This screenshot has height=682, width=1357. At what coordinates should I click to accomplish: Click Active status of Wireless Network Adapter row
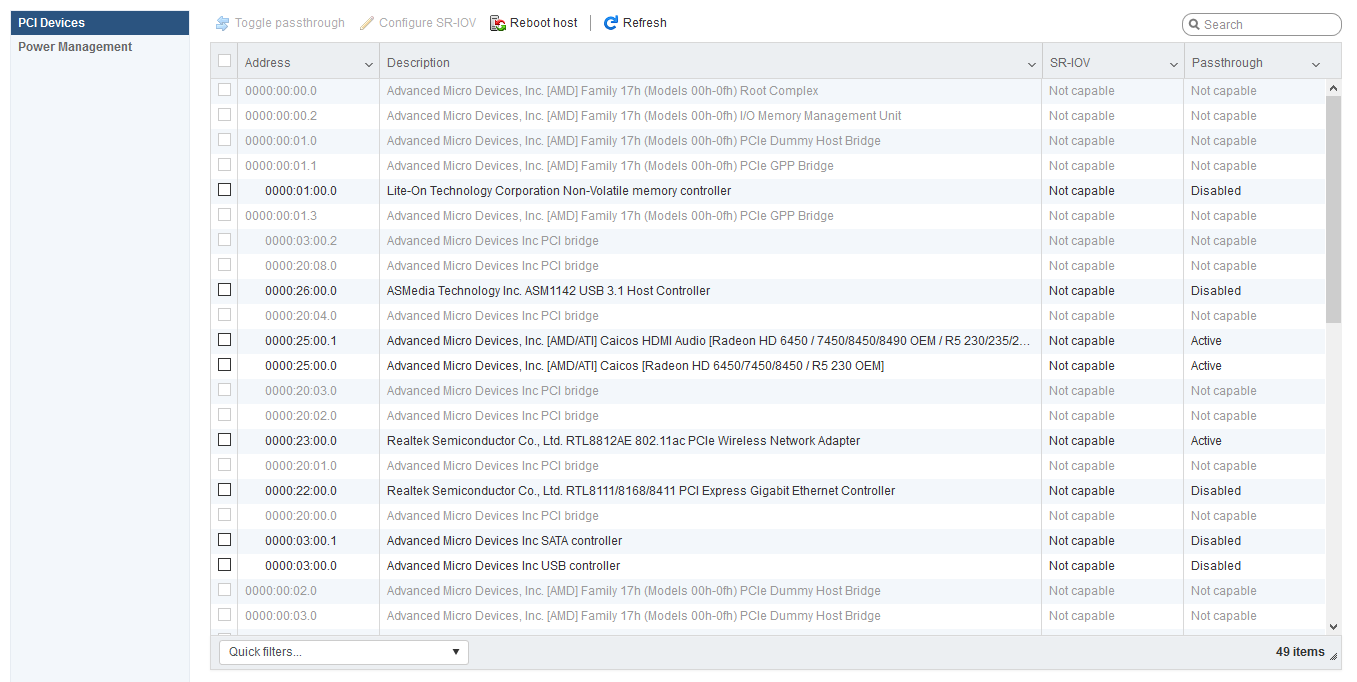(x=1206, y=441)
